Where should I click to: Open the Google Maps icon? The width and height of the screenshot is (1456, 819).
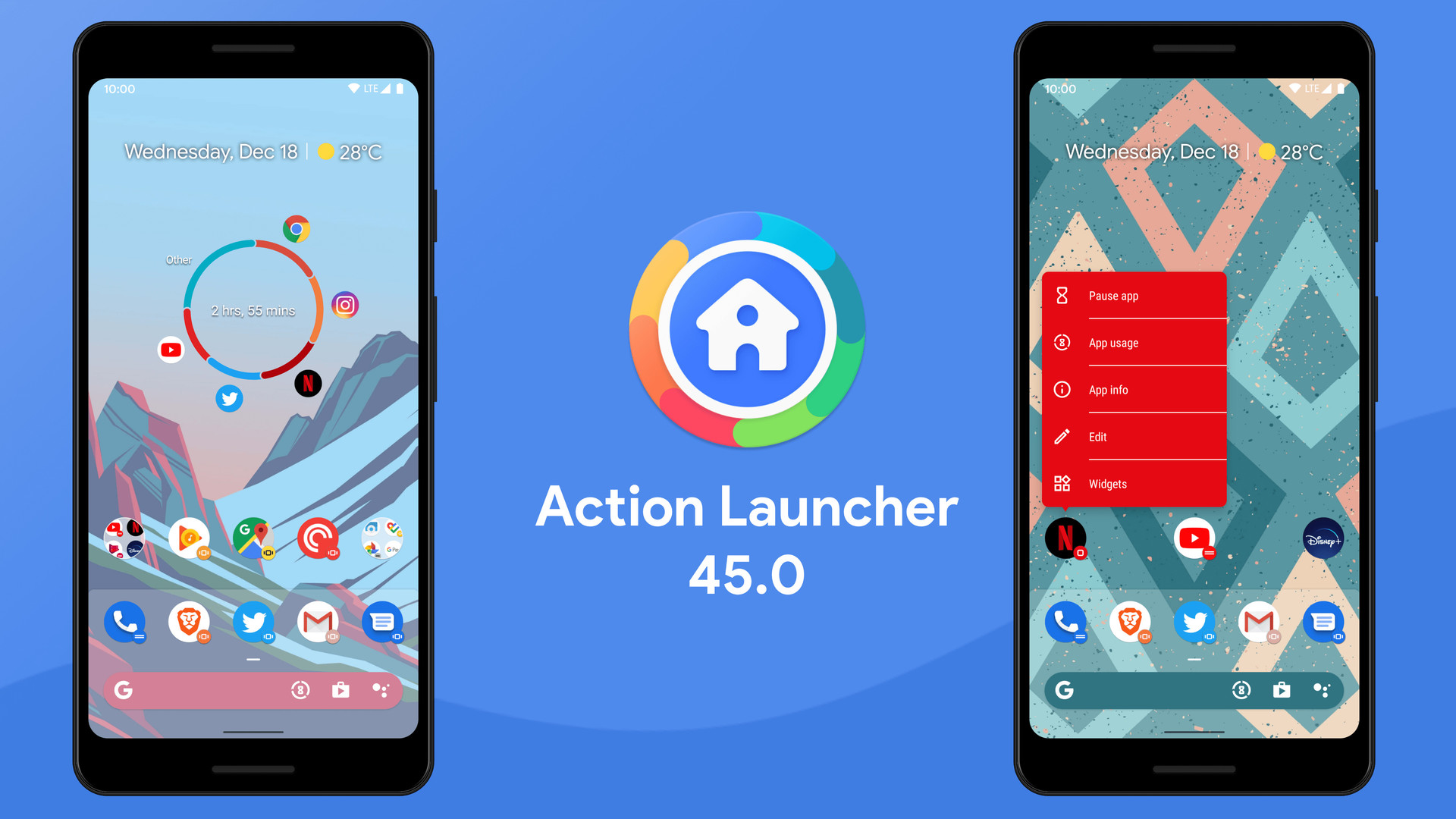[x=253, y=535]
